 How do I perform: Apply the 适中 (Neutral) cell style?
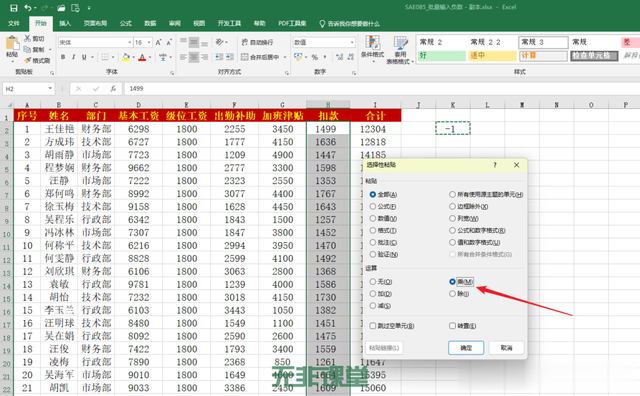492,56
